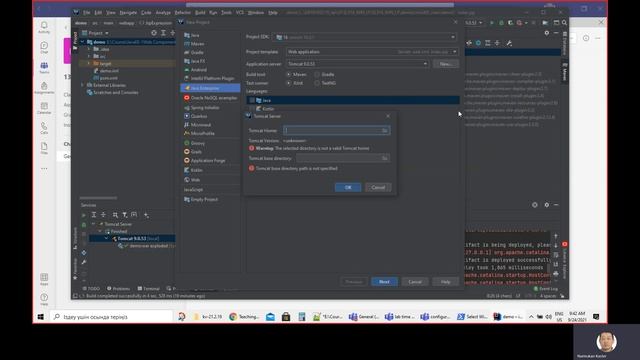Open Help in Teams sidebar
Image resolution: width=640 pixels, height=360 pixels.
click(44, 300)
